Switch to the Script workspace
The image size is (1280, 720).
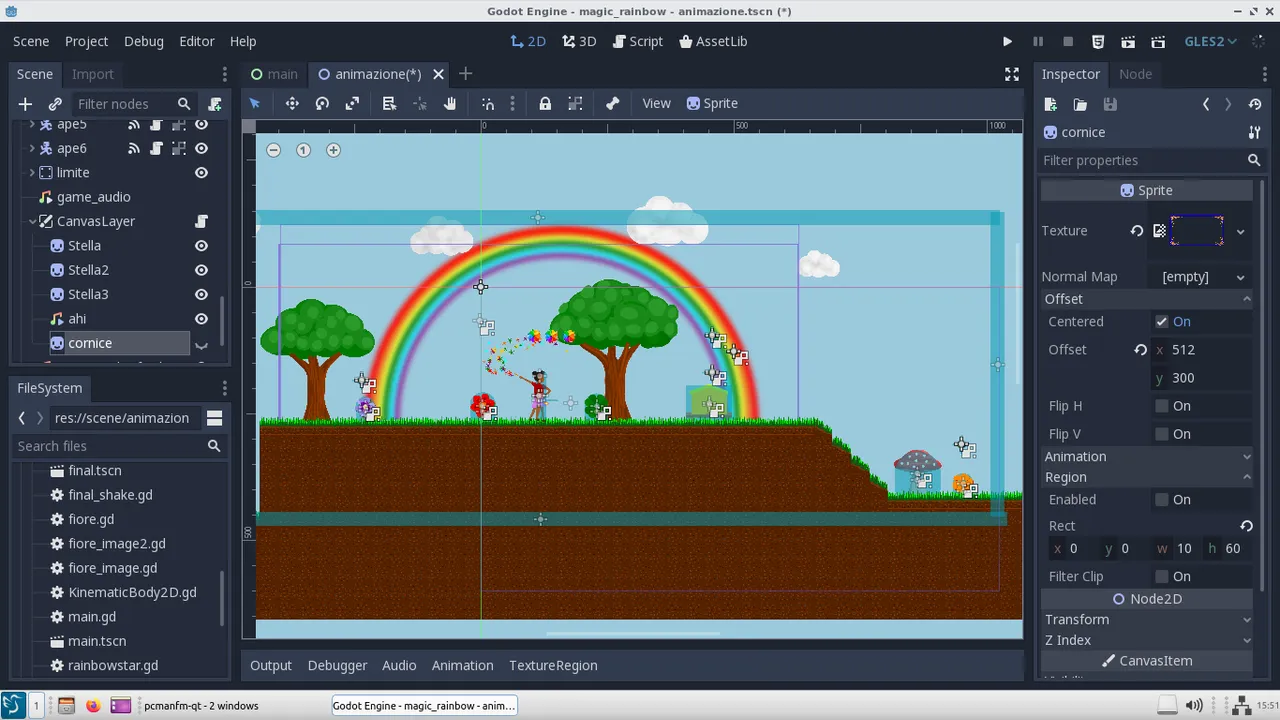coord(637,41)
